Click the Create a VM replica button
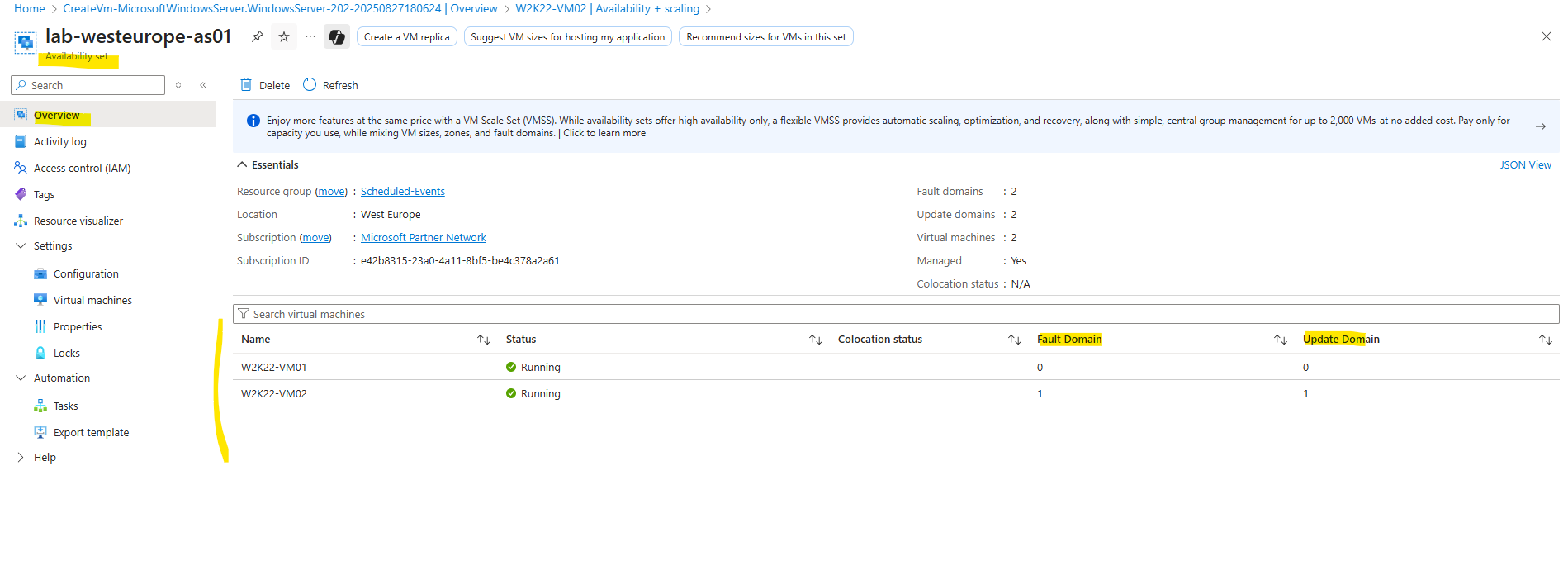Viewport: 1568px width, 561px height. point(407,36)
